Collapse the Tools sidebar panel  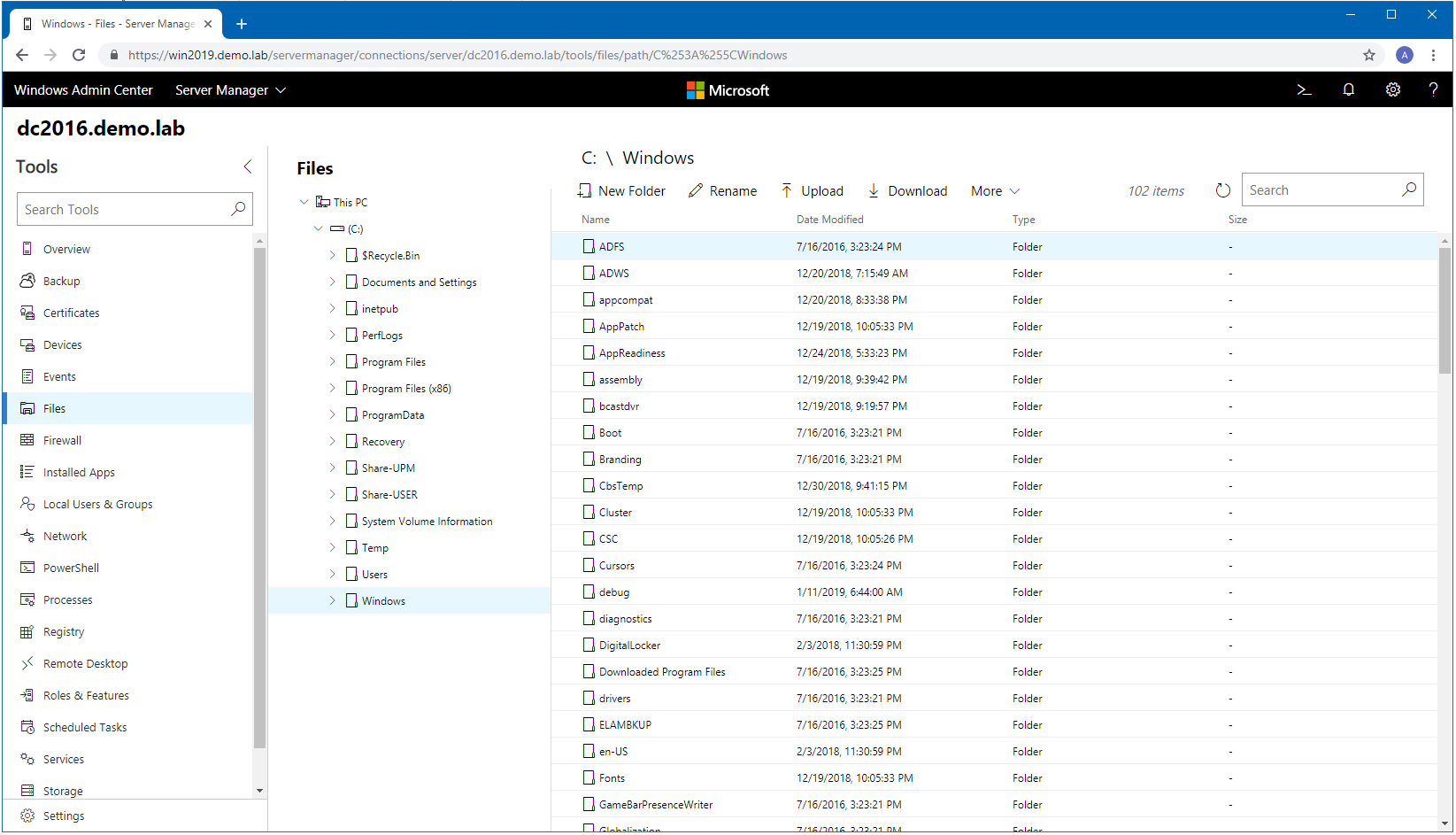click(247, 166)
